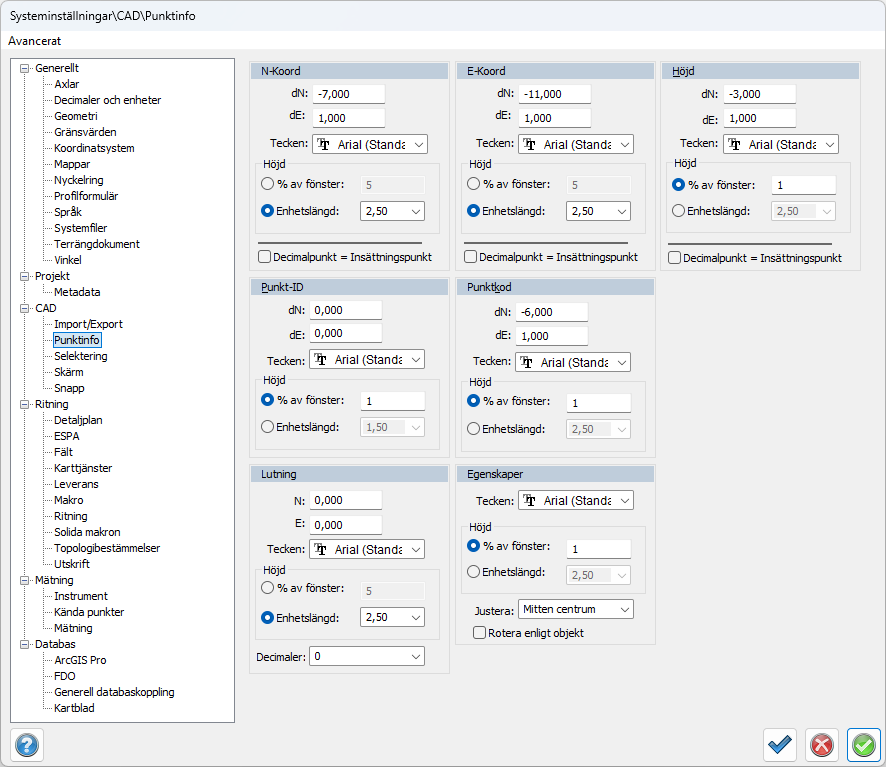The width and height of the screenshot is (886, 767).
Task: Open Enhetslängd size dropdown in Lutning
Action: tap(391, 618)
